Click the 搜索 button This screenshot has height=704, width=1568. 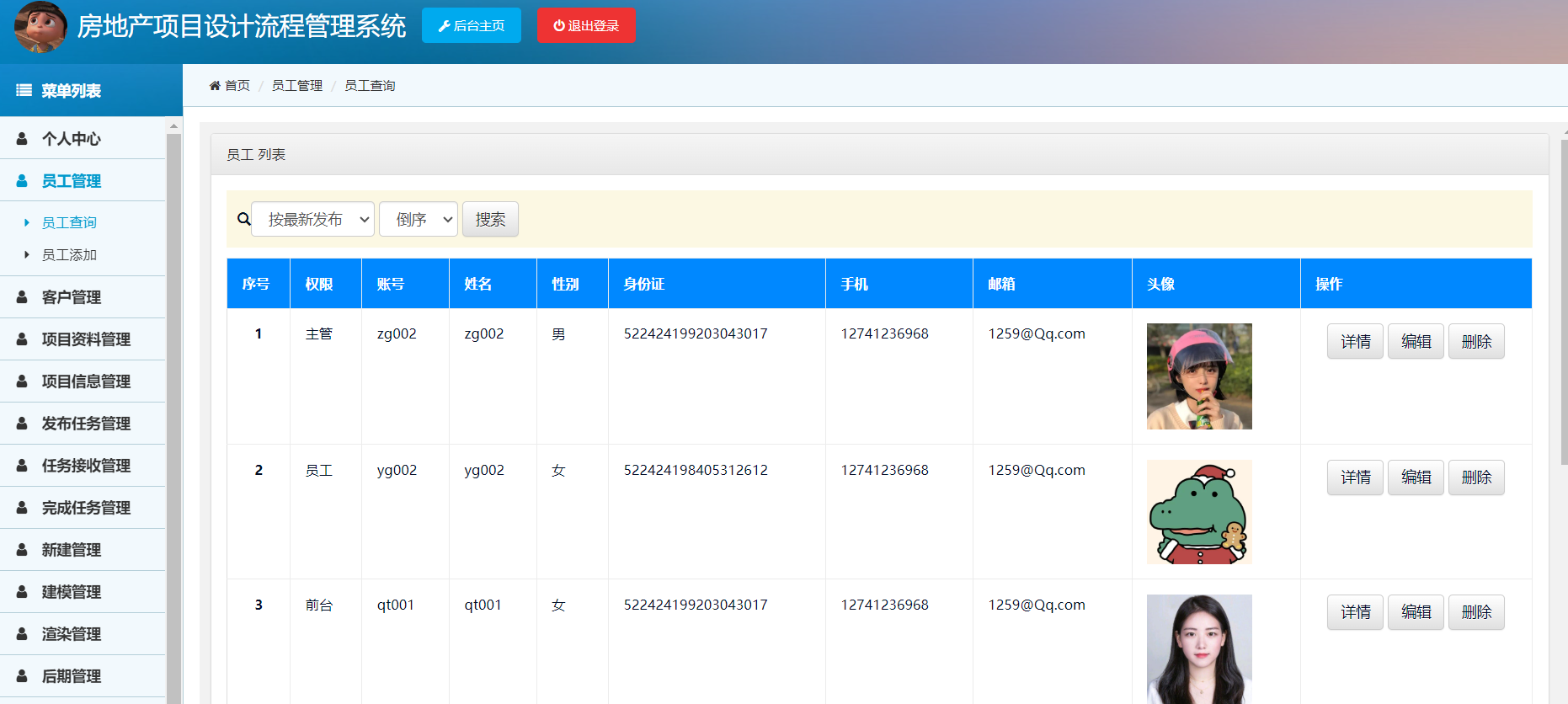click(490, 219)
